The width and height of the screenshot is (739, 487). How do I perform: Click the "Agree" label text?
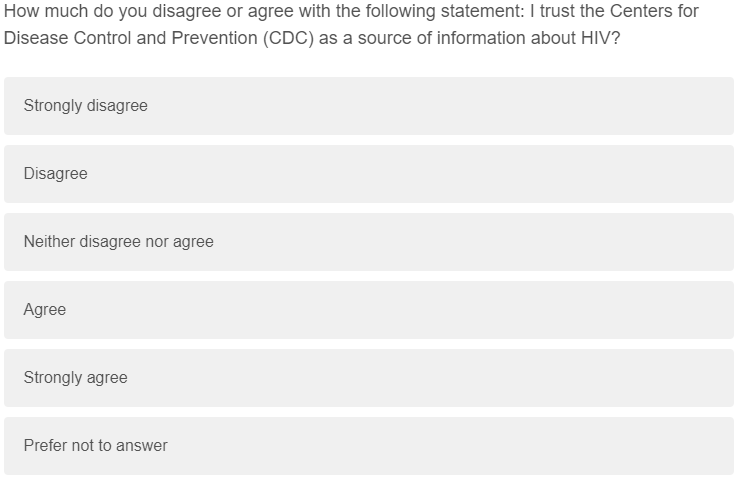tap(45, 310)
